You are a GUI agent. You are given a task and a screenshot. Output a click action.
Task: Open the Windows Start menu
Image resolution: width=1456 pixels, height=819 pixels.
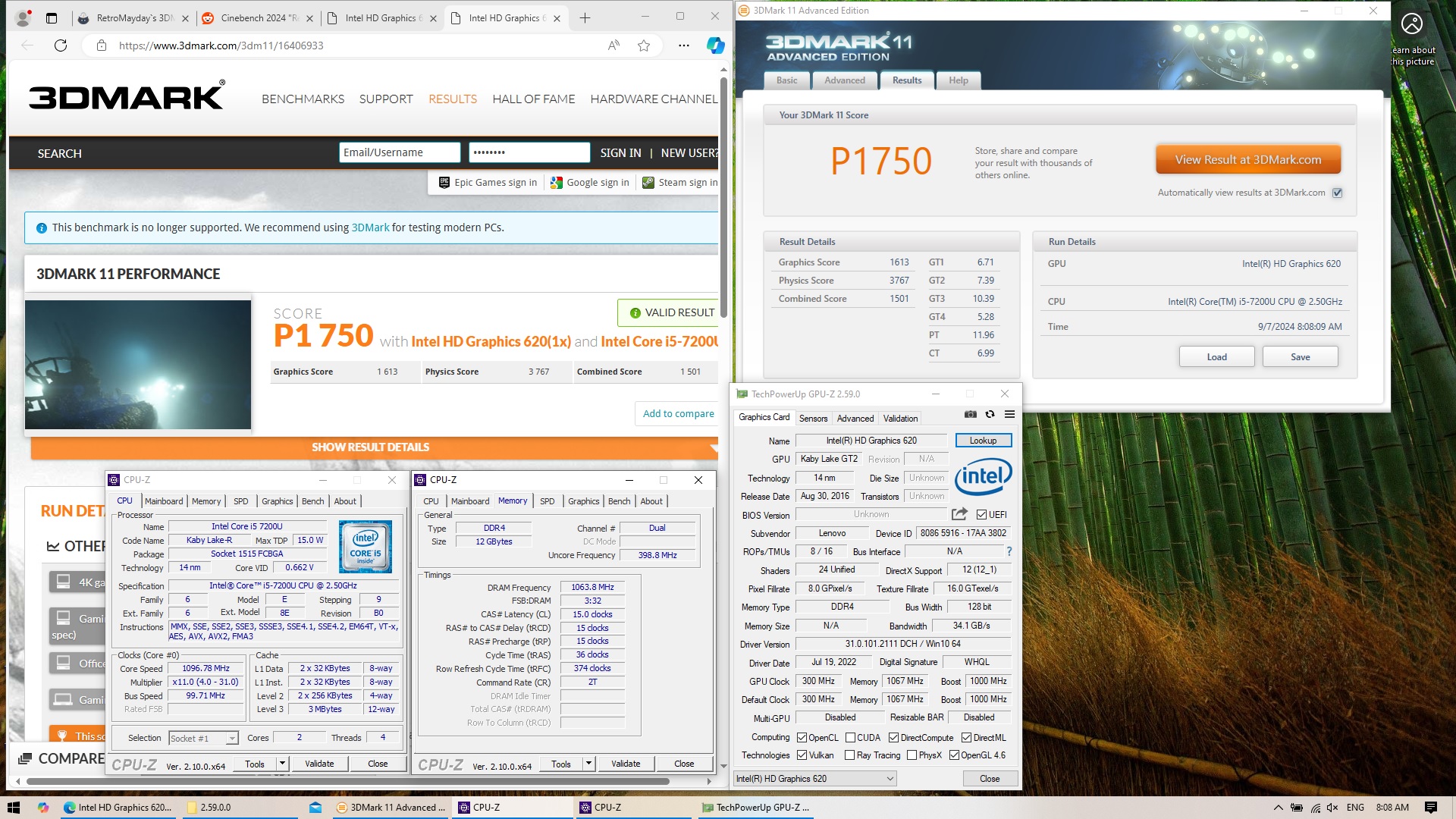tap(14, 808)
